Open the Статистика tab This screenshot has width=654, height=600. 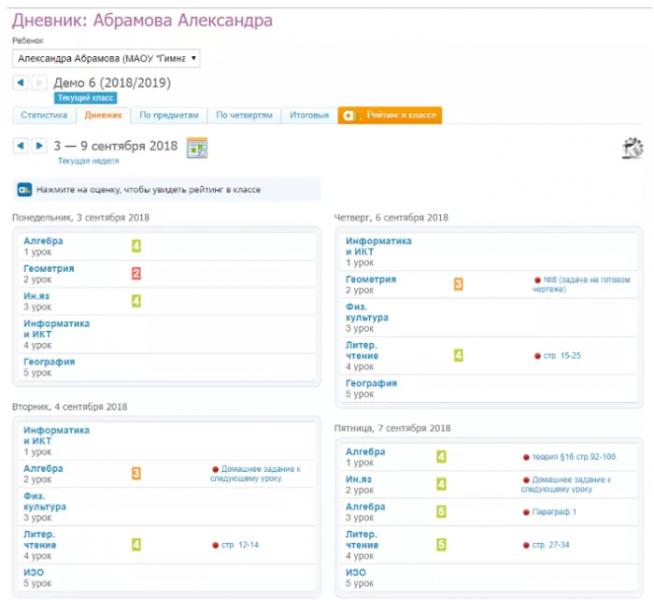coord(44,116)
